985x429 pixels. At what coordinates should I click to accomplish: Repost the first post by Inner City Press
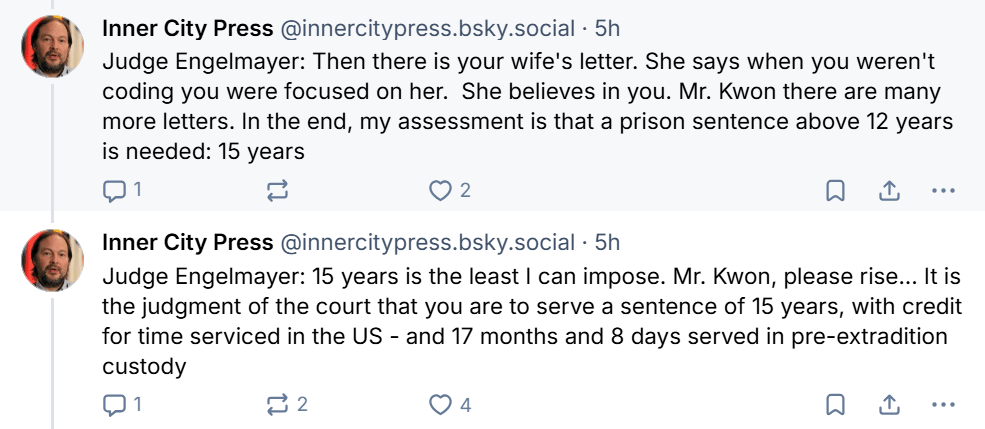click(x=278, y=190)
